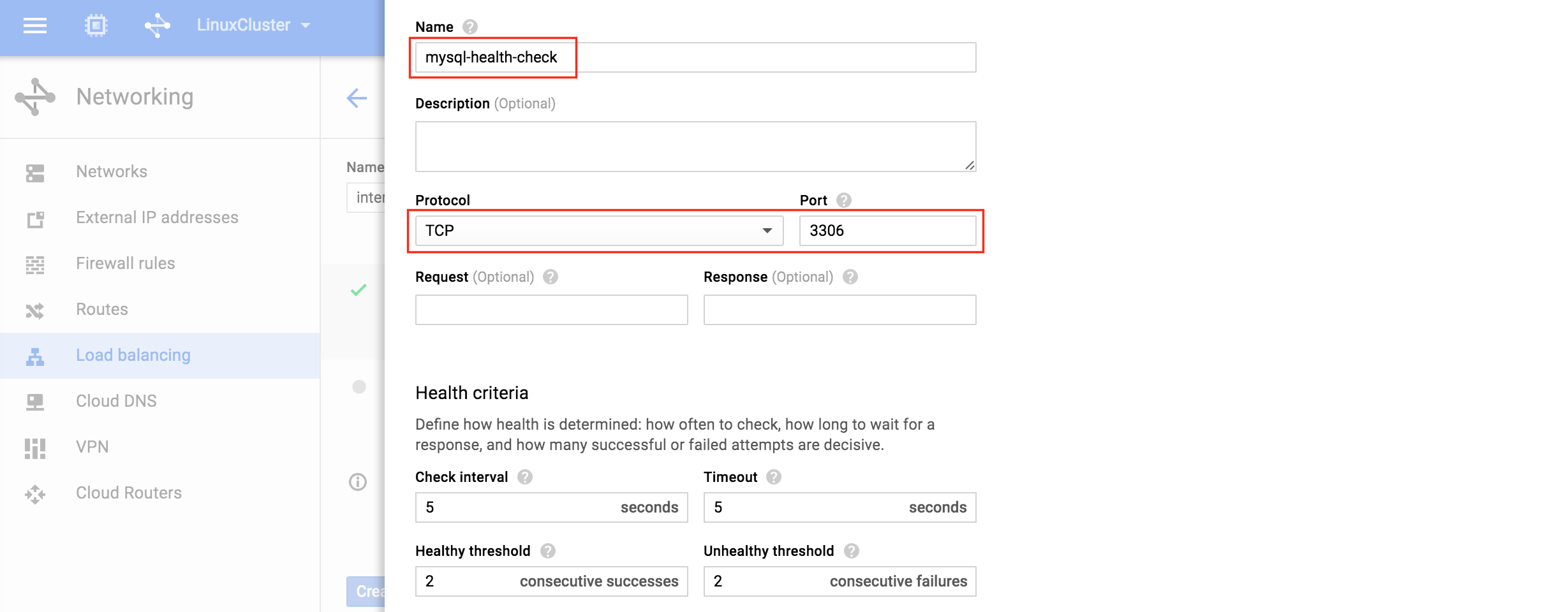The height and width of the screenshot is (612, 1568).
Task: Click help icon beside Unhealthy threshold
Action: pos(852,551)
